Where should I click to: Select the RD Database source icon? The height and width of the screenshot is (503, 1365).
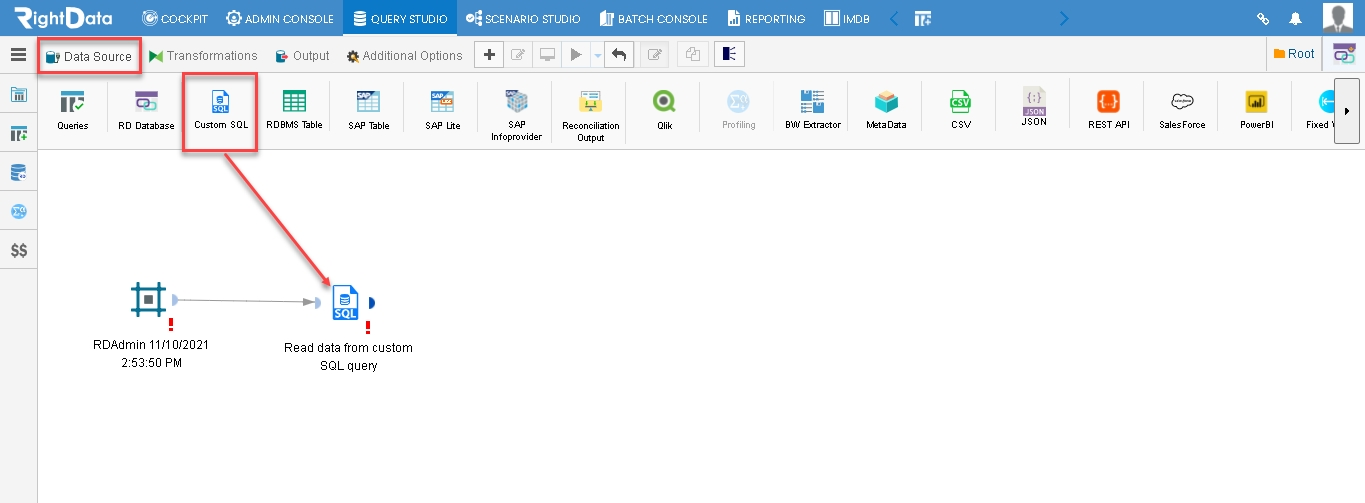pos(146,110)
